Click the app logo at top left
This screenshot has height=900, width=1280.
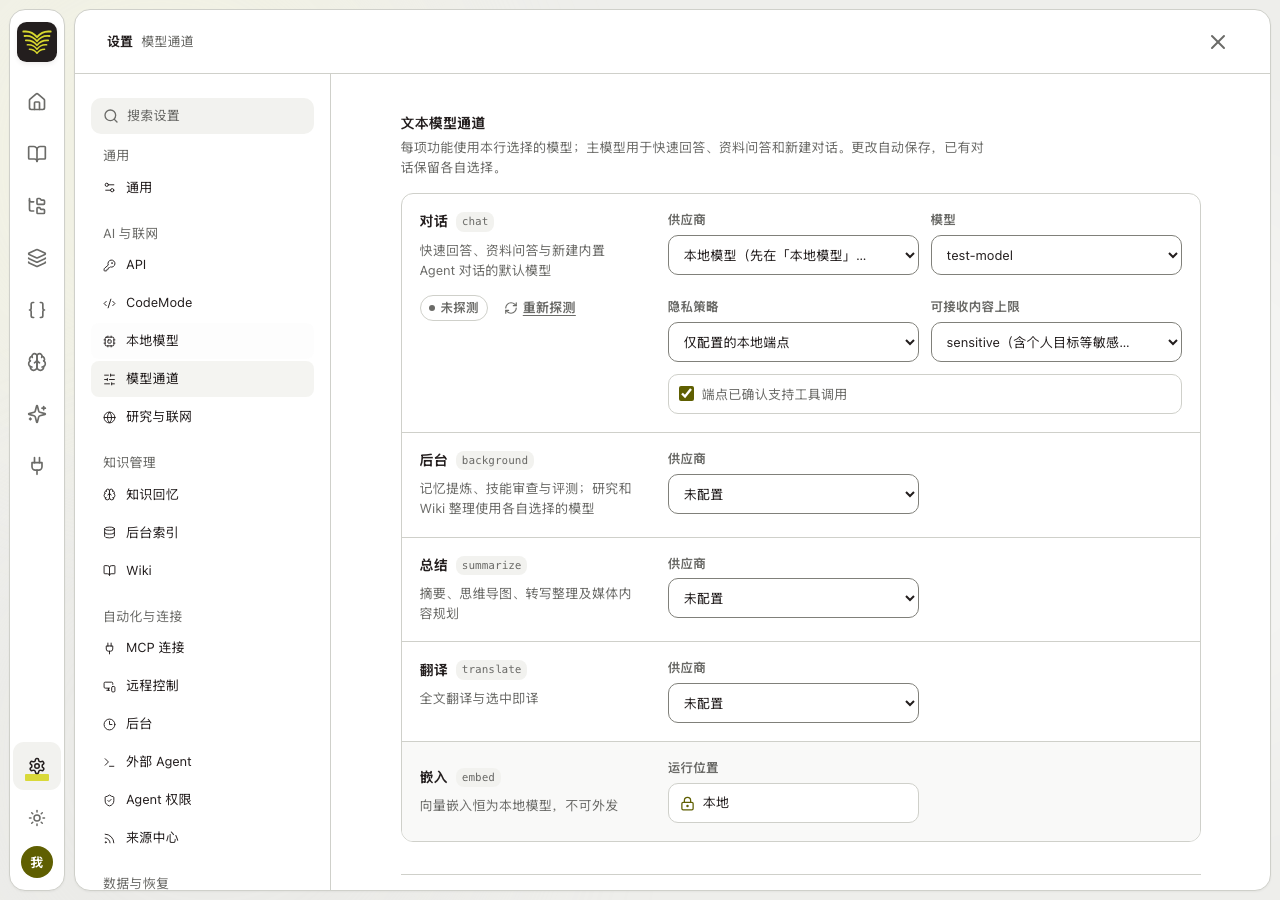(x=37, y=42)
